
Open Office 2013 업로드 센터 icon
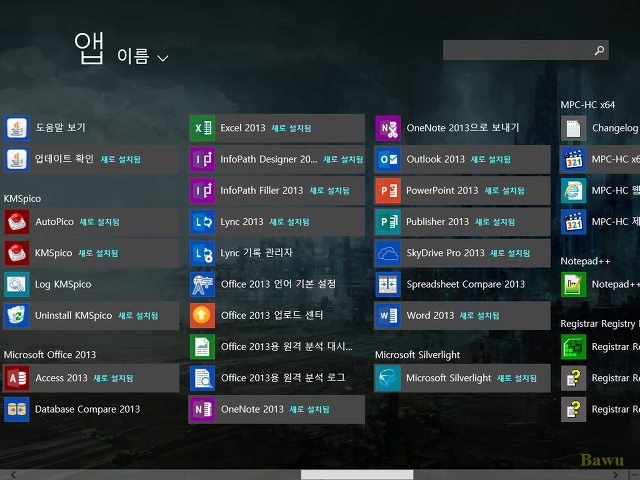coord(202,316)
